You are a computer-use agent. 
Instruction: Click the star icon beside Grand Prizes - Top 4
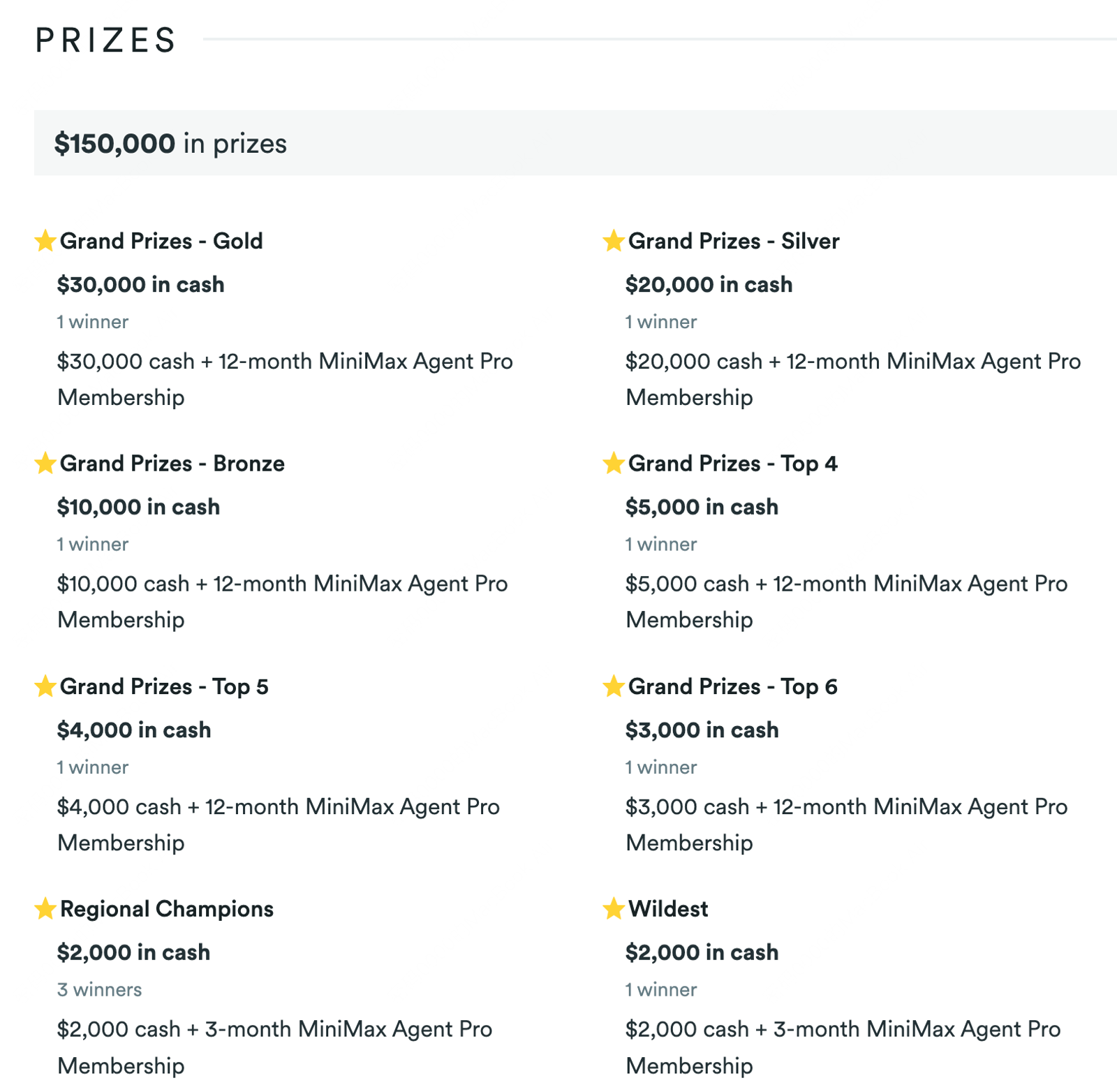(614, 463)
